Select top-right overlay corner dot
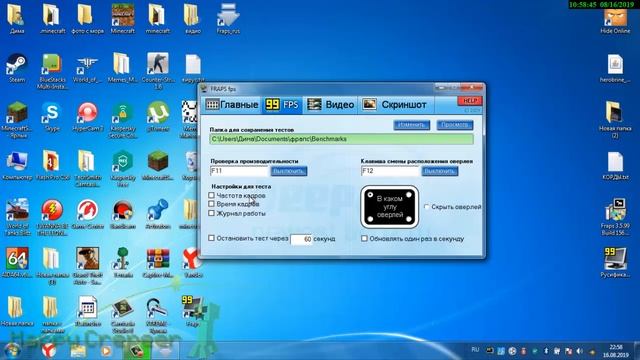Screen dimensions: 640x360 409,195
